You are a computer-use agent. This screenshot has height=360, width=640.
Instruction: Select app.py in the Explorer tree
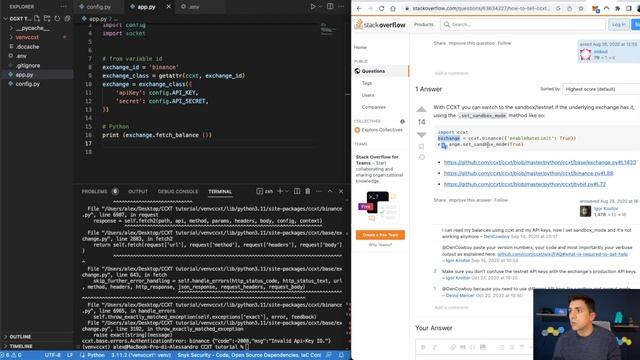(x=24, y=75)
